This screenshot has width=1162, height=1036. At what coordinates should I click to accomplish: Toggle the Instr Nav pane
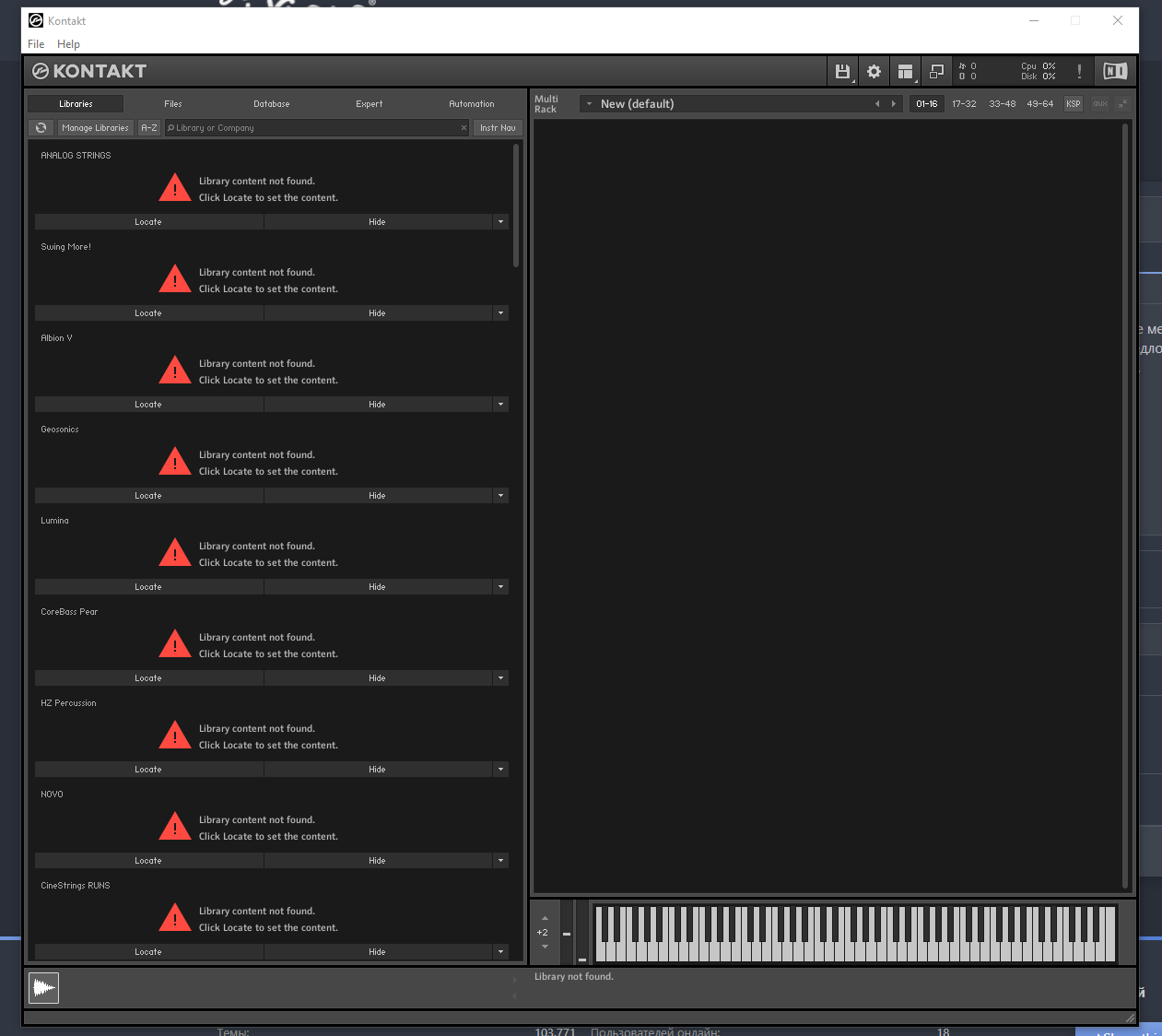coord(498,128)
